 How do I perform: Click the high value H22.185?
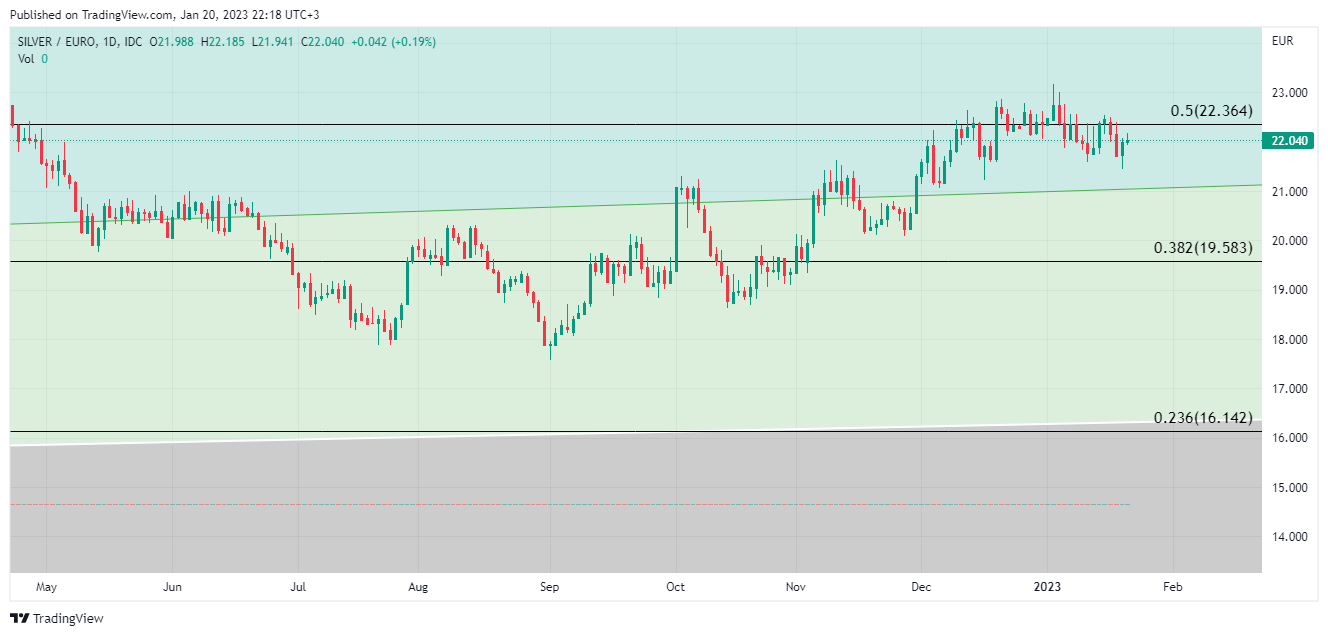pyautogui.click(x=224, y=42)
